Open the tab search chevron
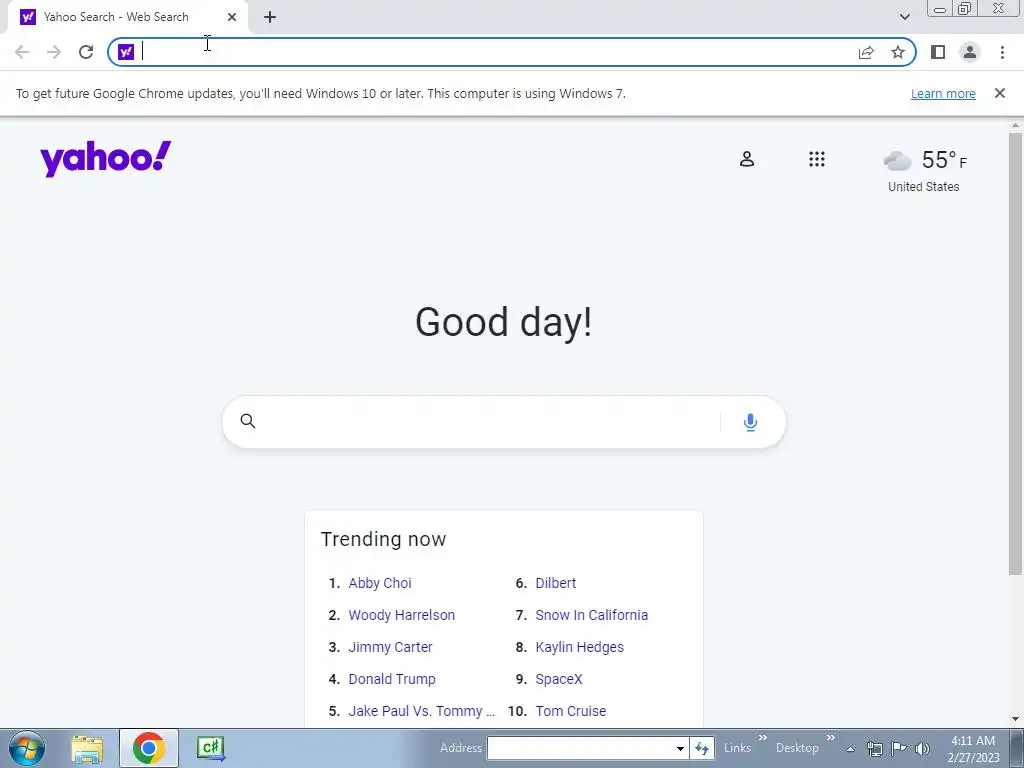 [904, 17]
